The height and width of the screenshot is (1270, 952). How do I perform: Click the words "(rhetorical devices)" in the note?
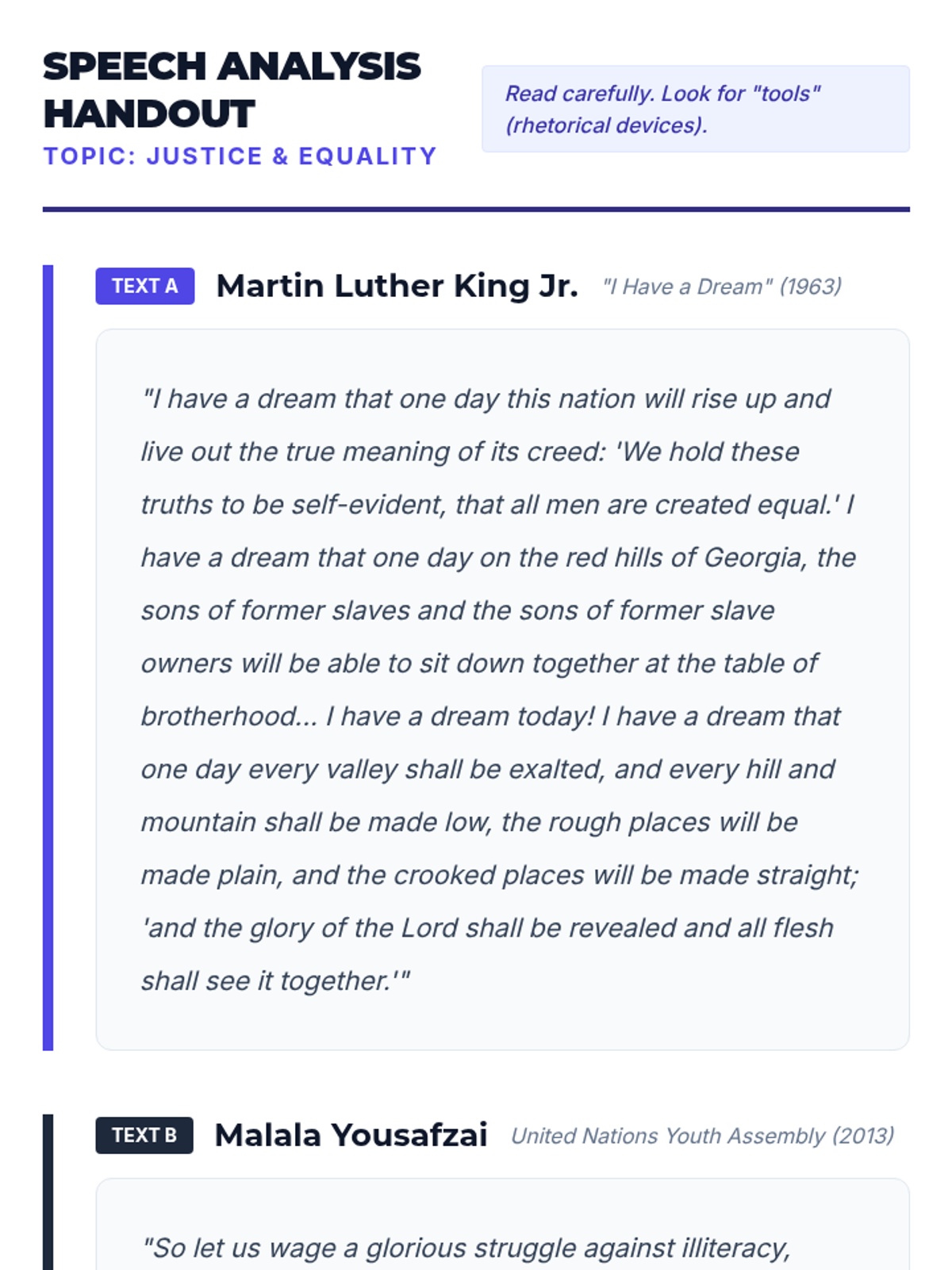click(x=606, y=125)
